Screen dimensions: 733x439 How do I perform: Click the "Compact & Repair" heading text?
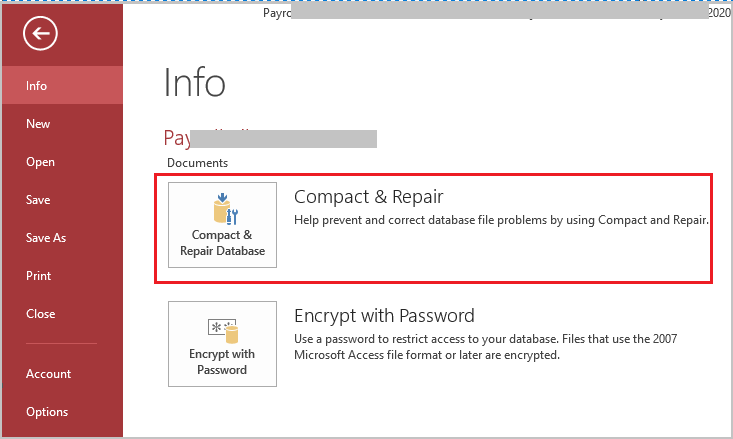[368, 196]
